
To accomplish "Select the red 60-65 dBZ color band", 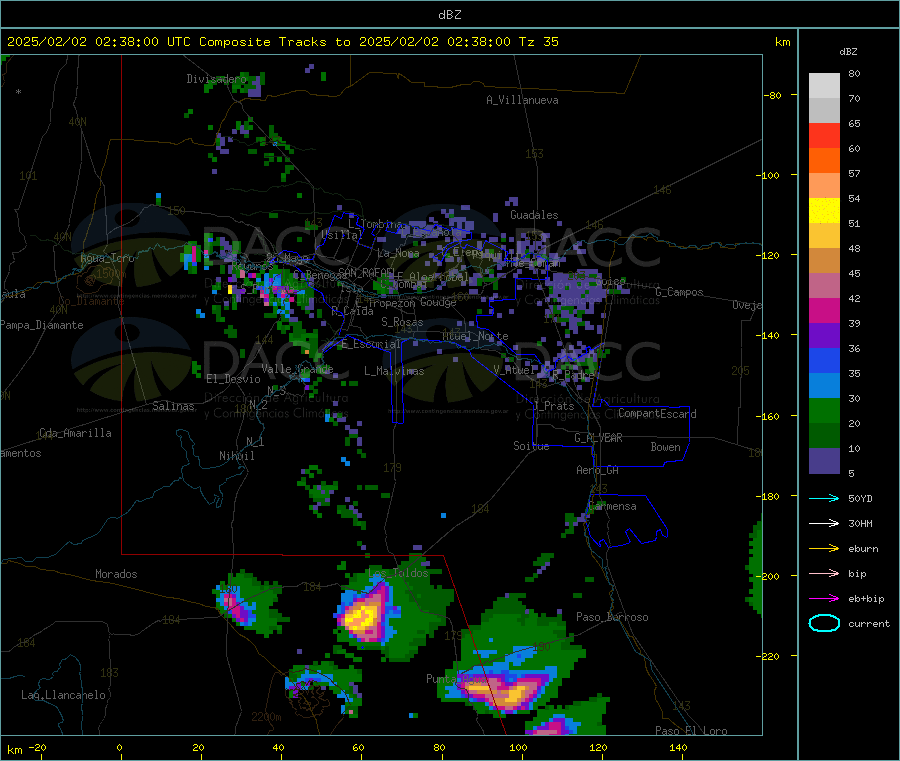I will (824, 135).
